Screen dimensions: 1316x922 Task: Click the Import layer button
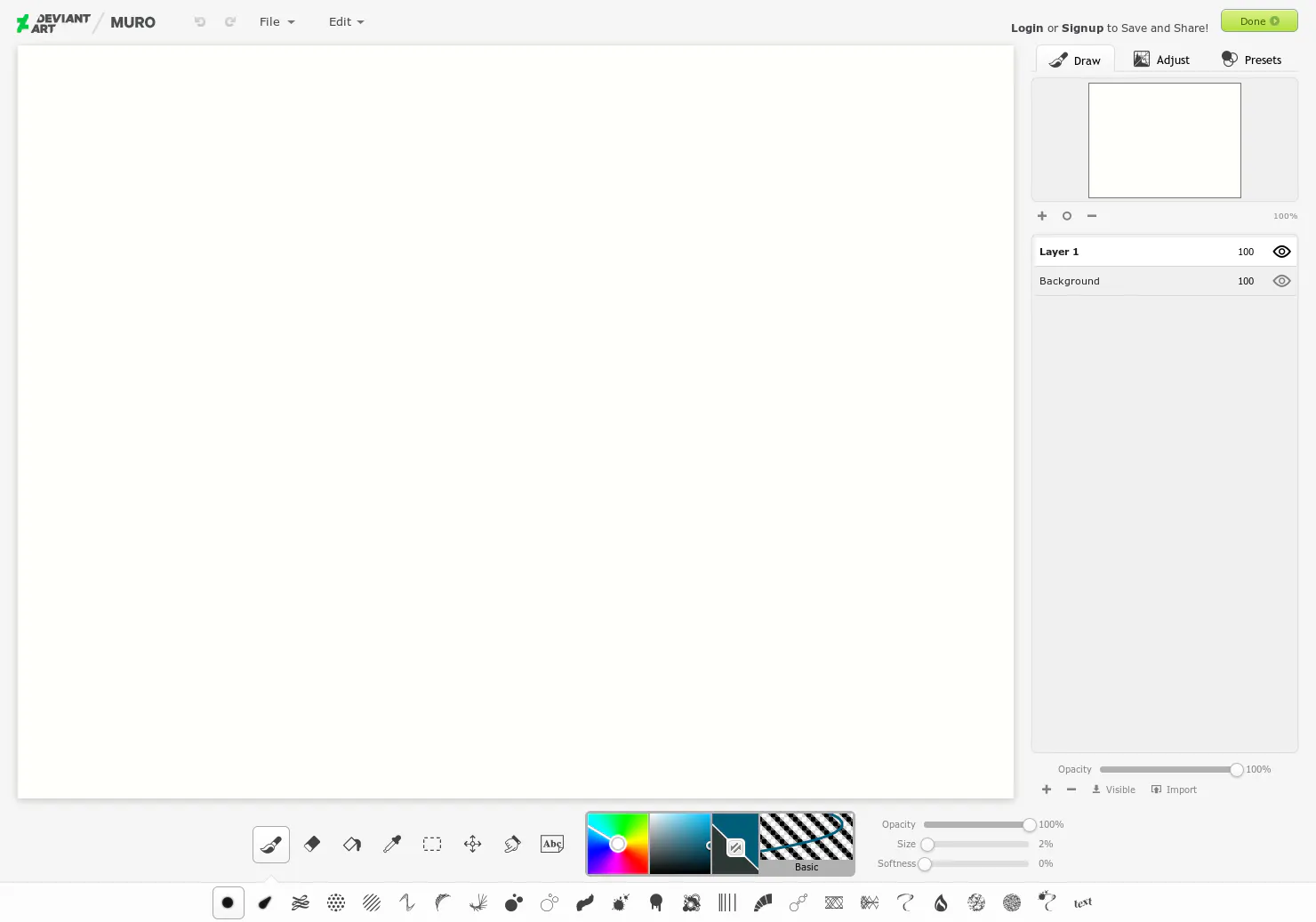point(1174,790)
